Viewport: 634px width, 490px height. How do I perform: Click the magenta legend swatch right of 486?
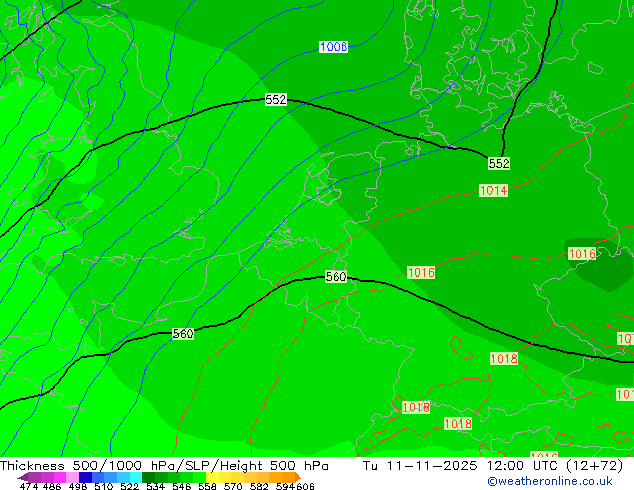[60, 477]
